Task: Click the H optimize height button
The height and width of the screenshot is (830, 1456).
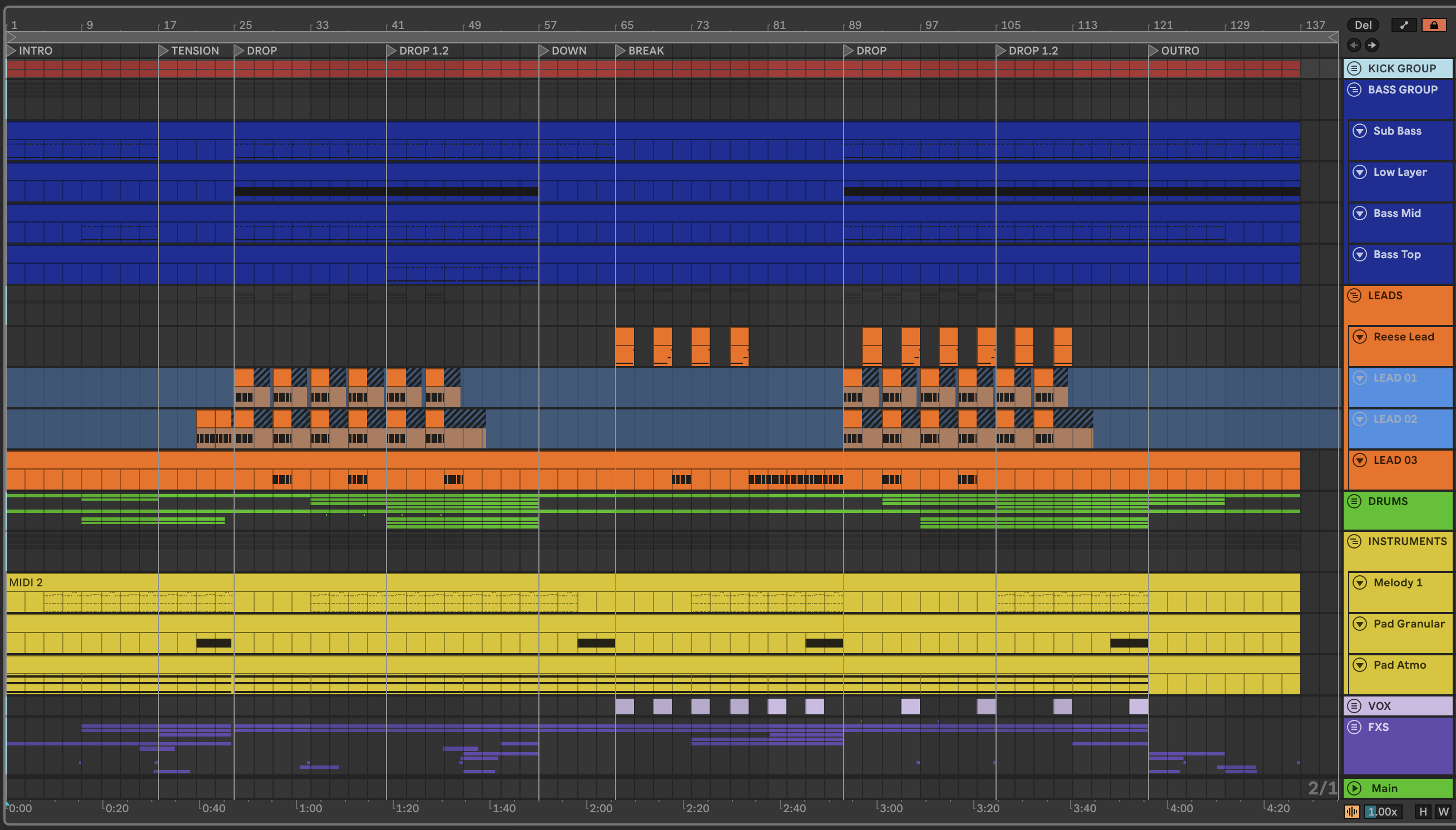Action: [1423, 812]
